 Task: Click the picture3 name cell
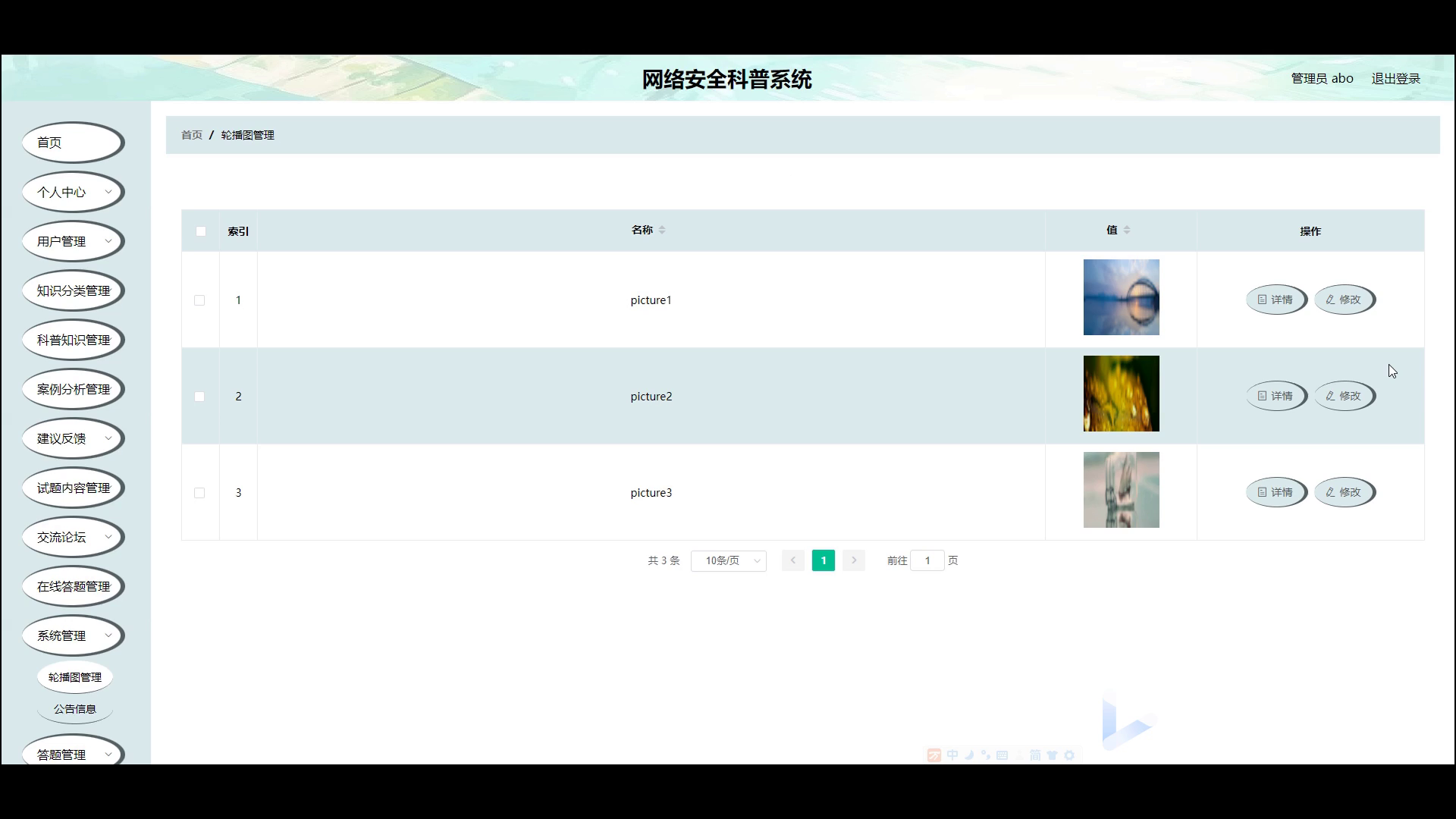click(651, 493)
